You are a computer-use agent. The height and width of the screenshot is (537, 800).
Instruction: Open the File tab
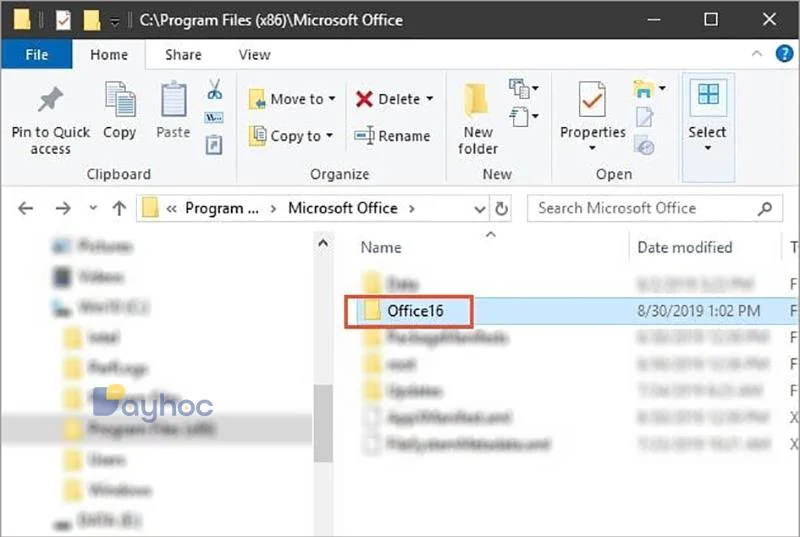(37, 55)
